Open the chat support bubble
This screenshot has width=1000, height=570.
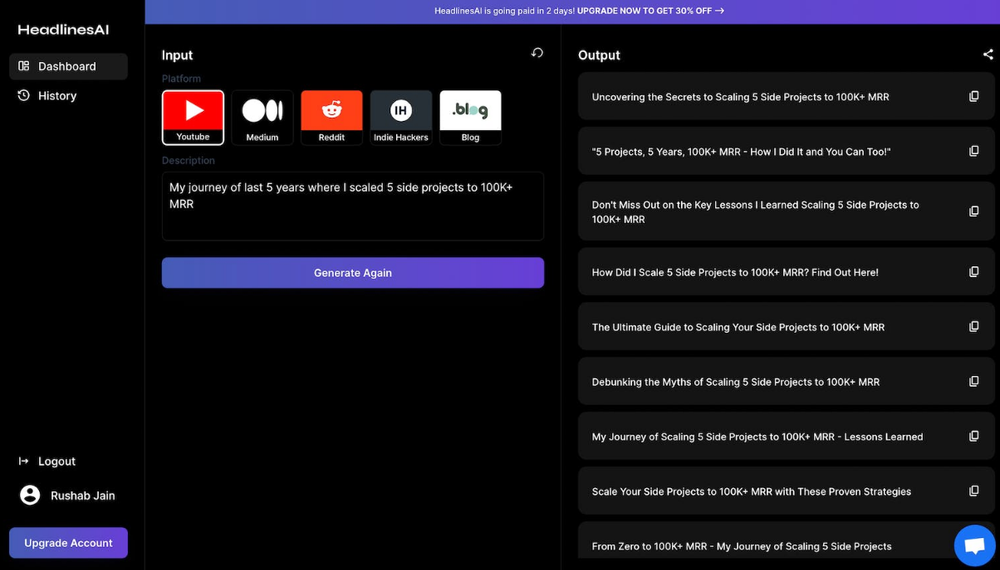(974, 545)
